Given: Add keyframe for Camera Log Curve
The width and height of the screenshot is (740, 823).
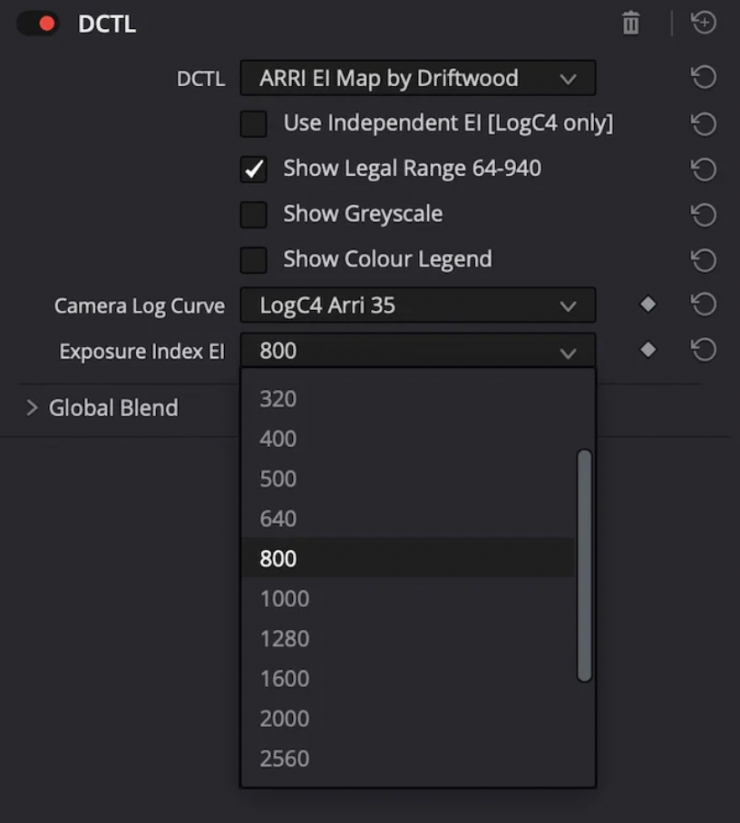Looking at the screenshot, I should [648, 305].
